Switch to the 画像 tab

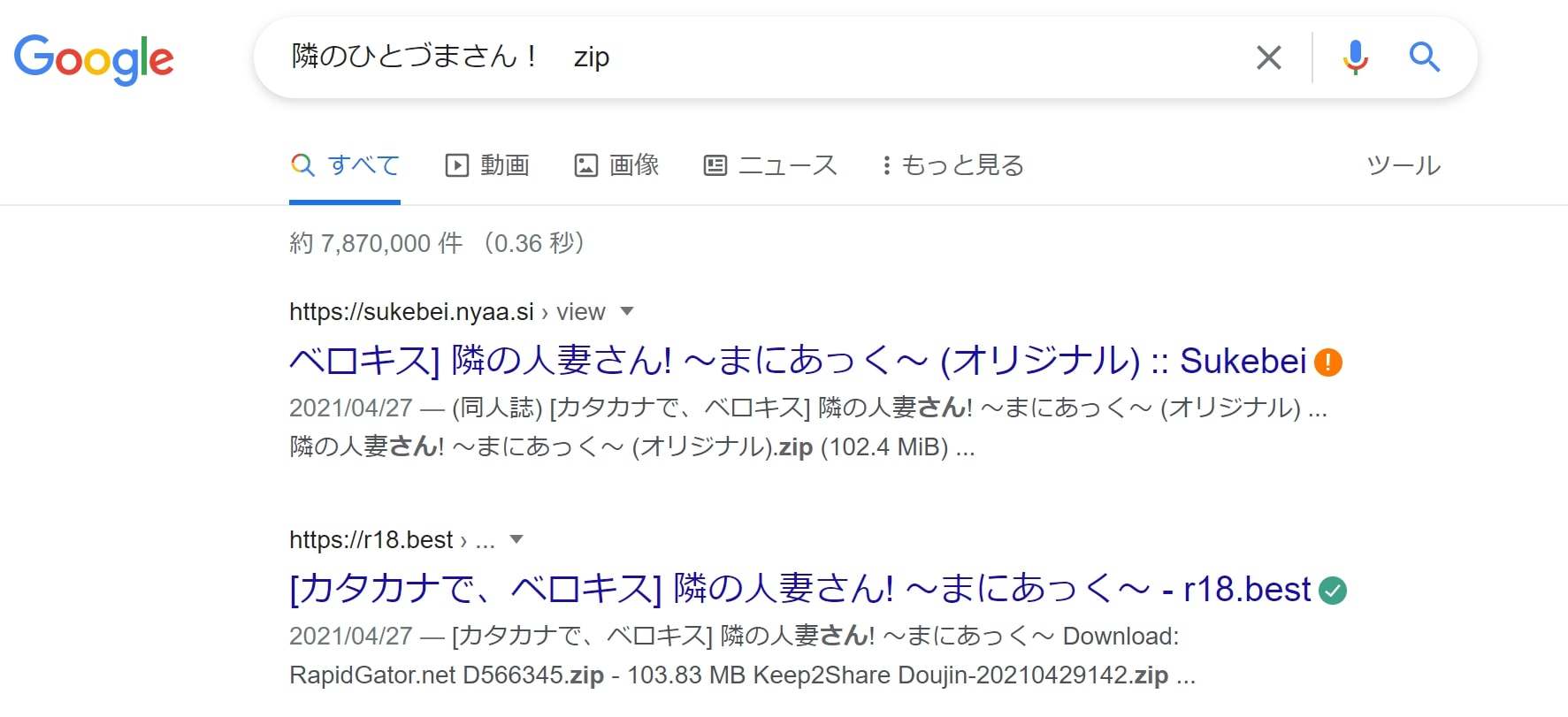pos(617,165)
